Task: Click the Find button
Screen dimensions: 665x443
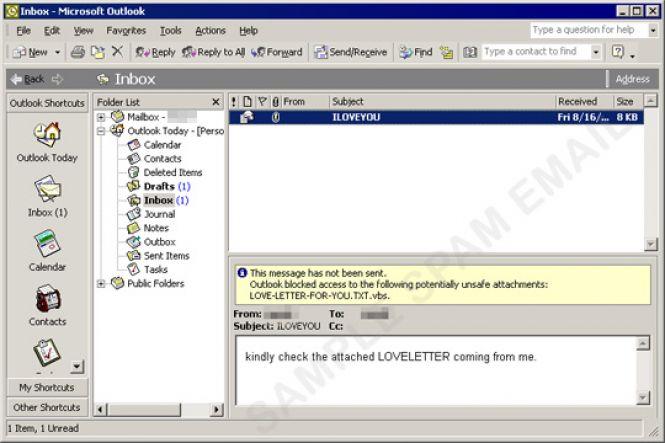Action: point(416,52)
